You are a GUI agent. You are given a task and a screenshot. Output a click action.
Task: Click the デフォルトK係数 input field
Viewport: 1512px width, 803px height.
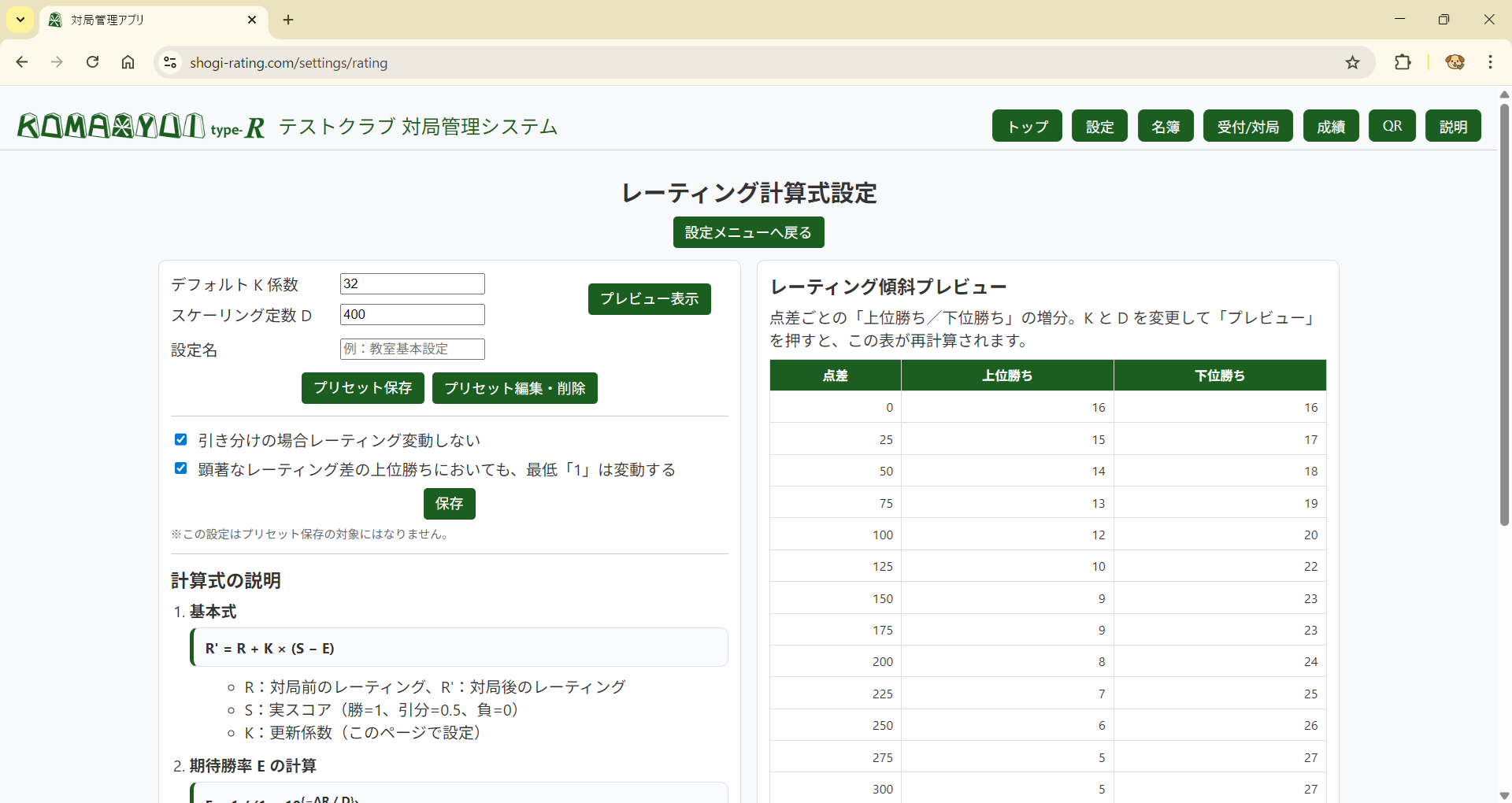[412, 284]
